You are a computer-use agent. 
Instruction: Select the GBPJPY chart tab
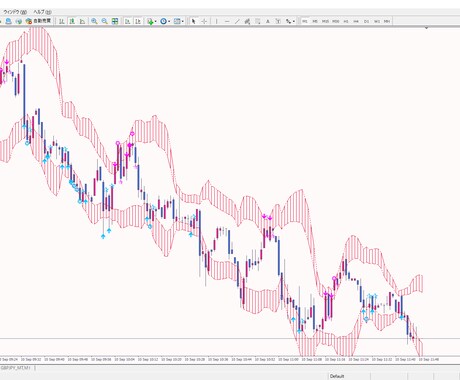click(16, 368)
